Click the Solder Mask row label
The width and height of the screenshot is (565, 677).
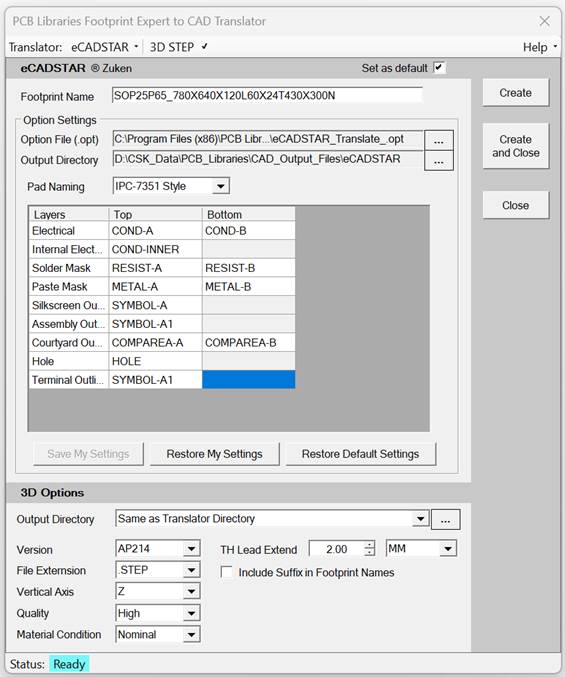pyautogui.click(x=69, y=268)
